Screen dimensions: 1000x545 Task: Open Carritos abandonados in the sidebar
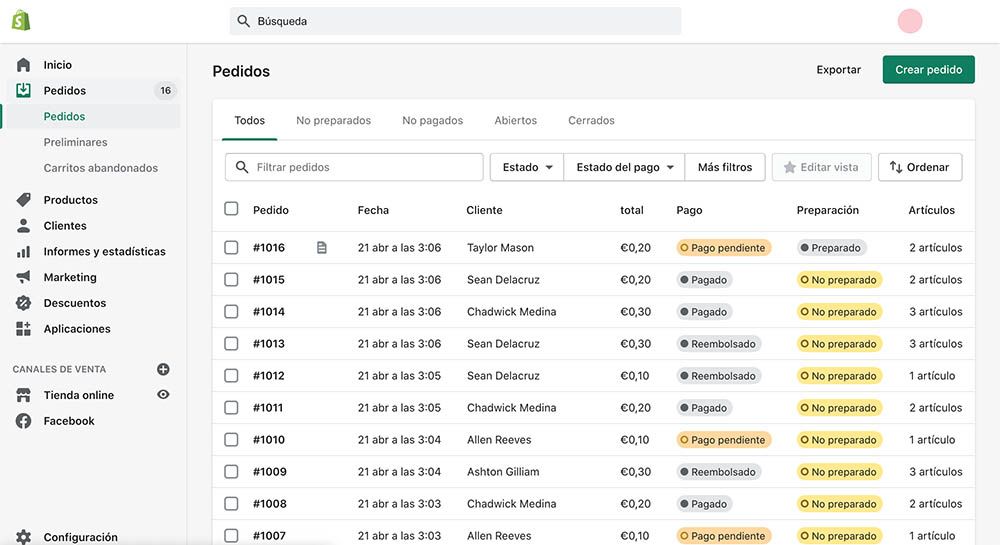101,168
